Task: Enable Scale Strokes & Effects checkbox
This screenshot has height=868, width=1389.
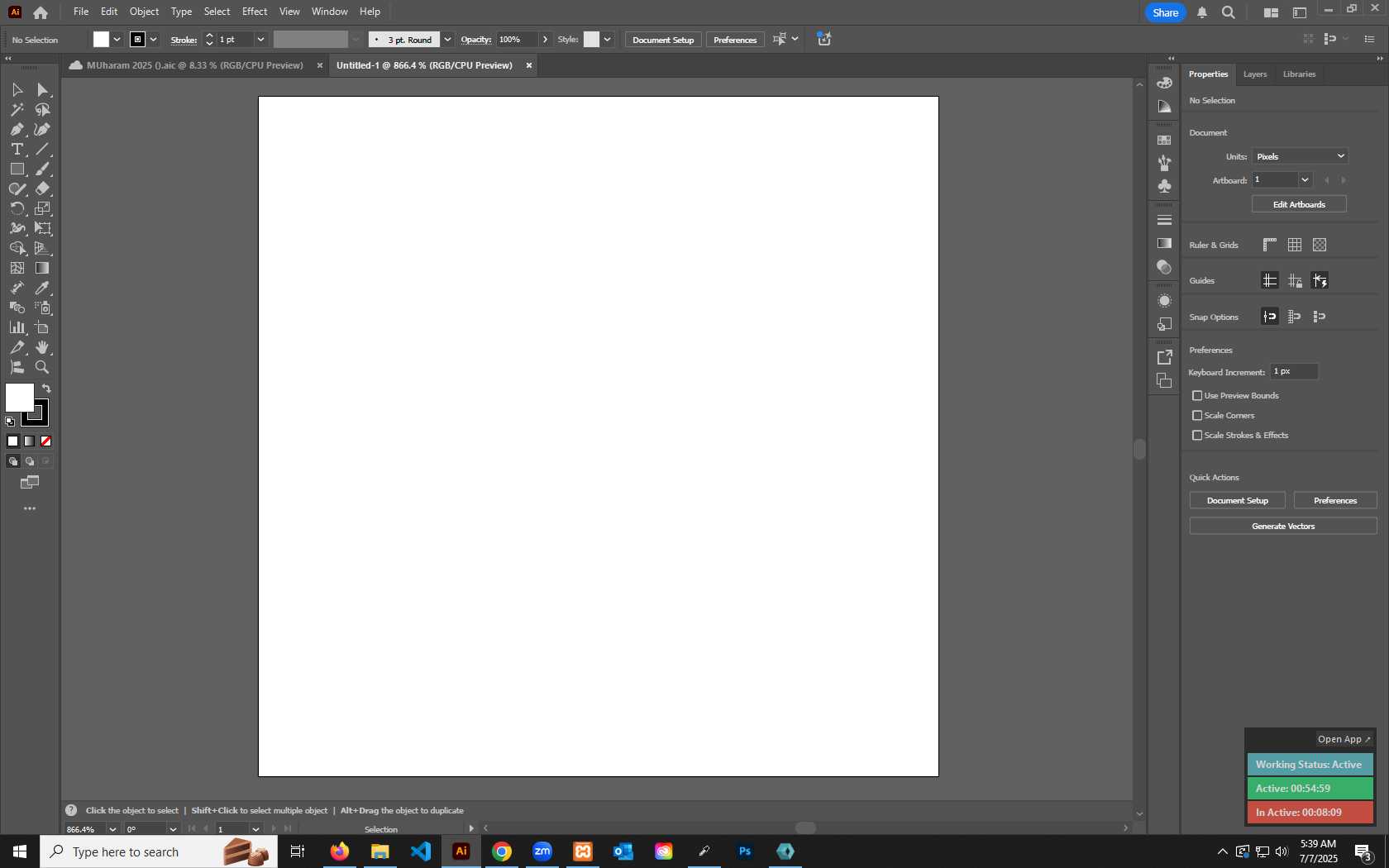Action: [x=1197, y=435]
